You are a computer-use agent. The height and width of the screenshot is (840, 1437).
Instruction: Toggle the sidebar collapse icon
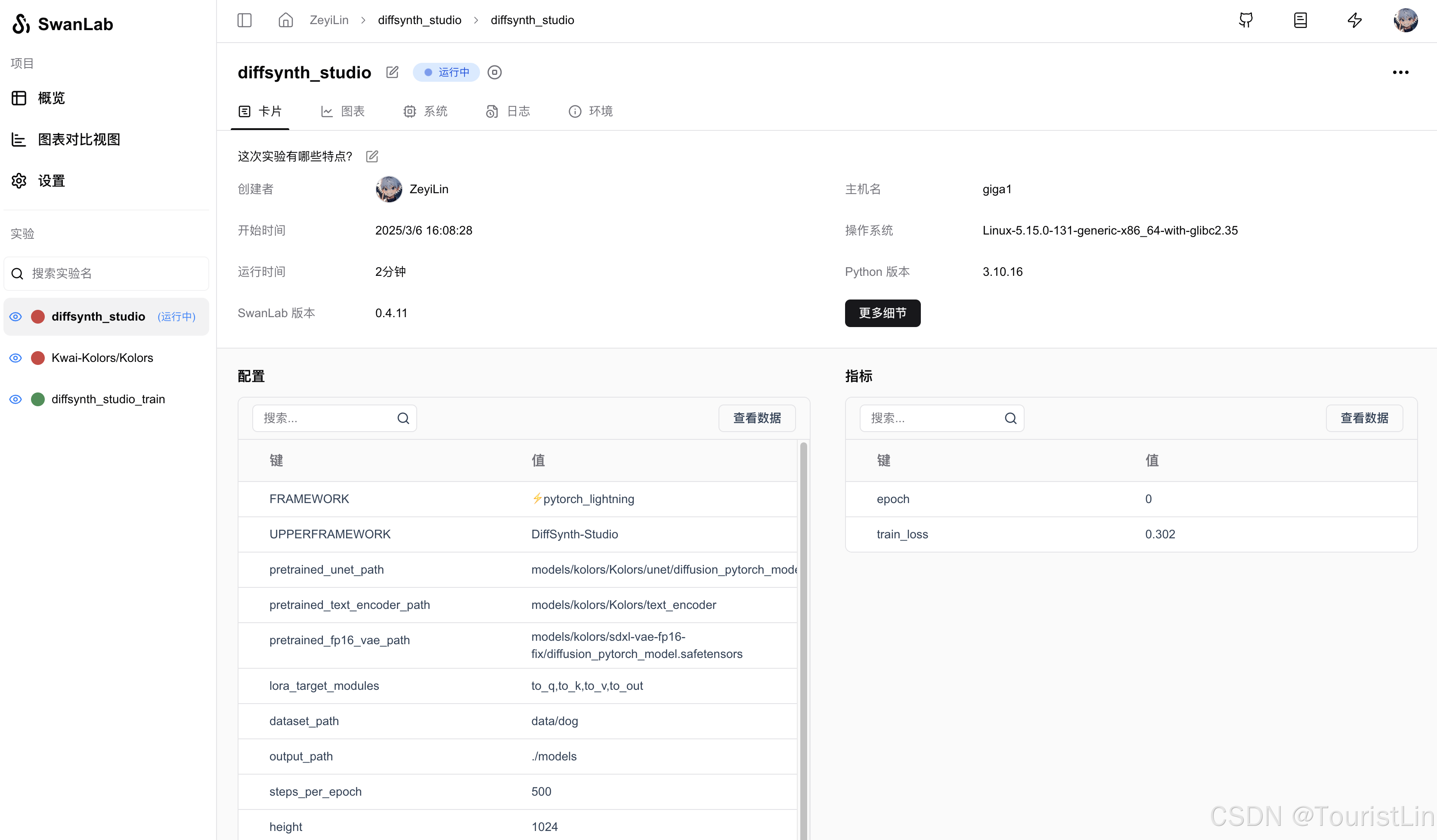pos(244,21)
